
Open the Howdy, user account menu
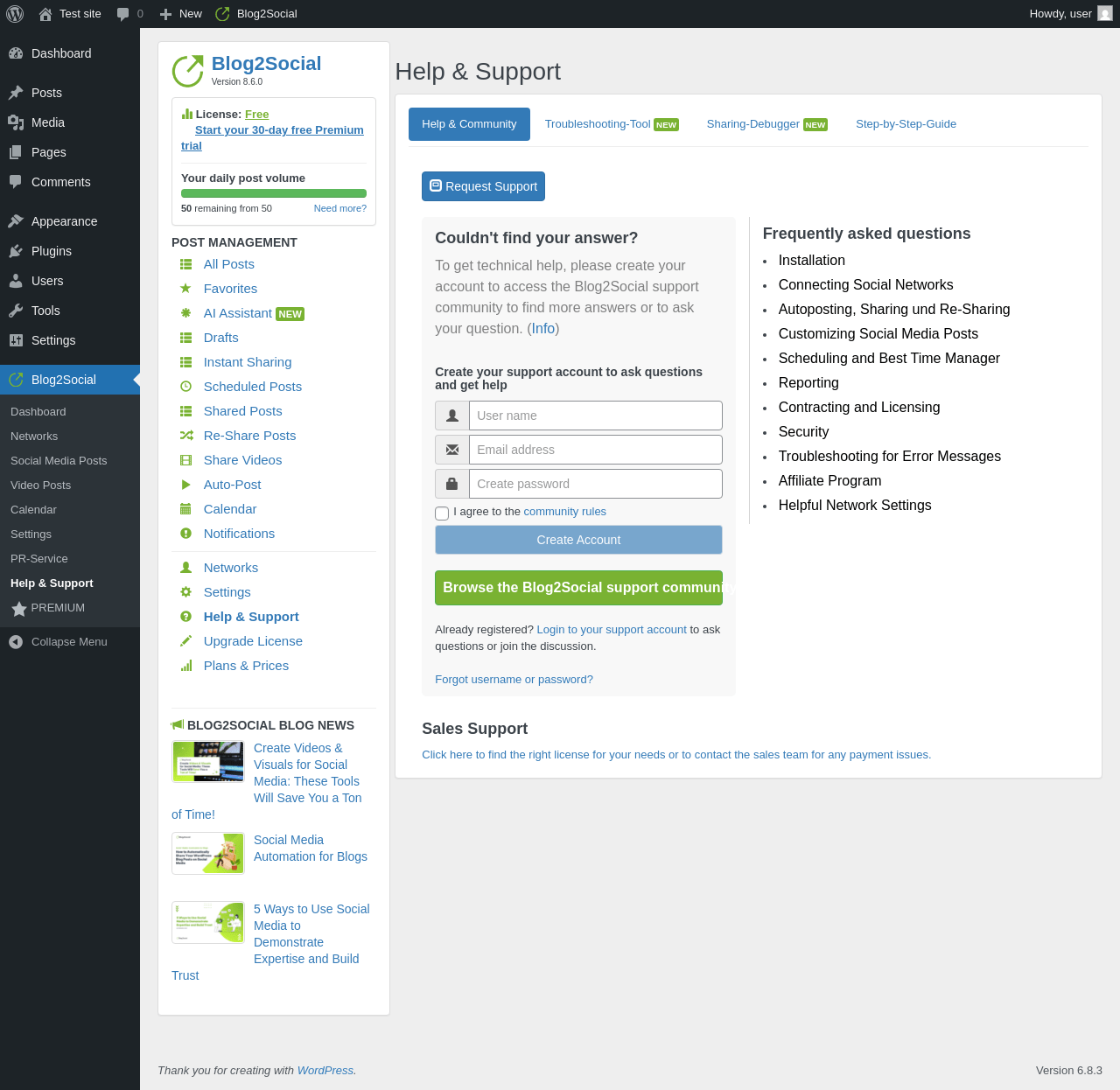[1071, 14]
